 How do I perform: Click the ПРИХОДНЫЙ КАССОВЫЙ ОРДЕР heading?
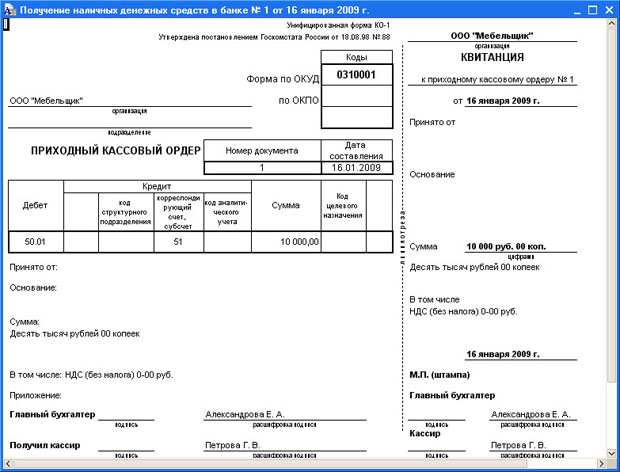click(116, 151)
